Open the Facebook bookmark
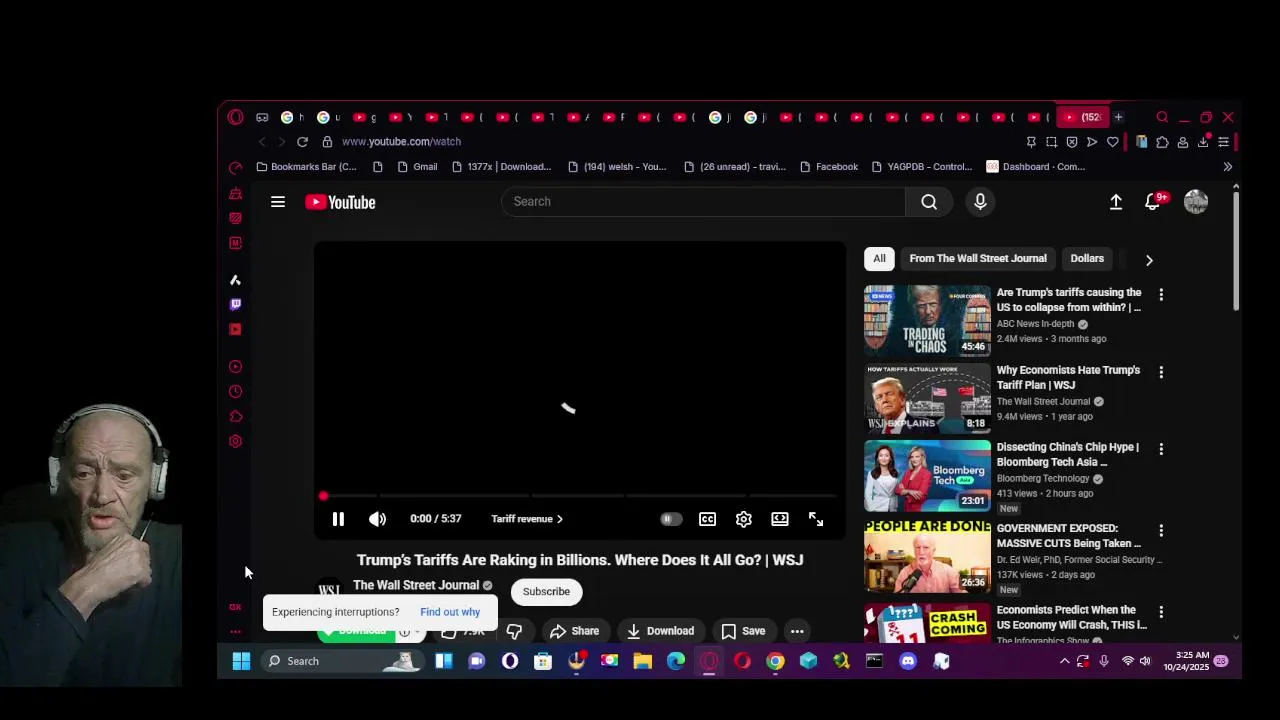 click(x=829, y=167)
